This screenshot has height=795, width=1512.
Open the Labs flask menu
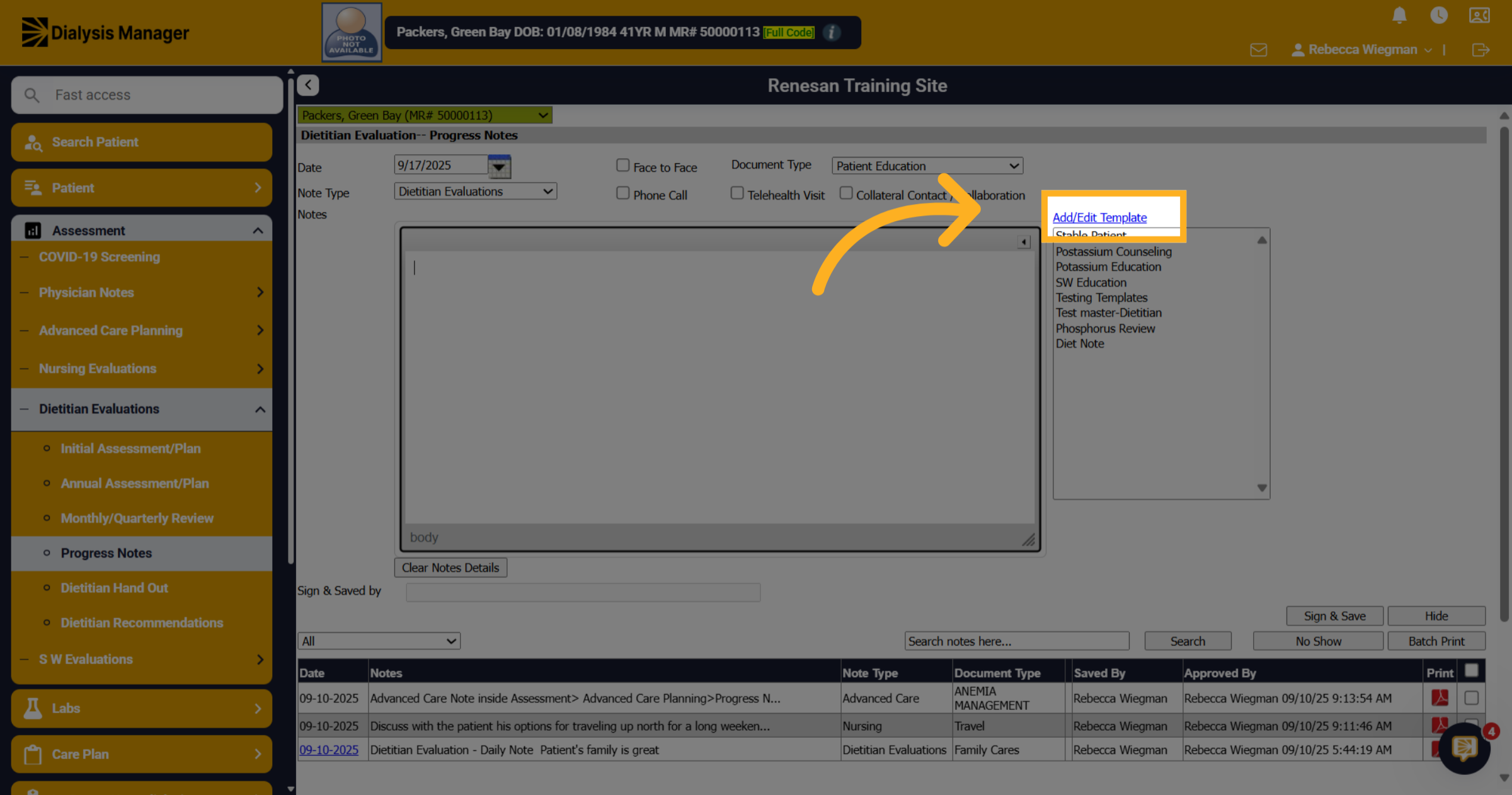pyautogui.click(x=142, y=708)
